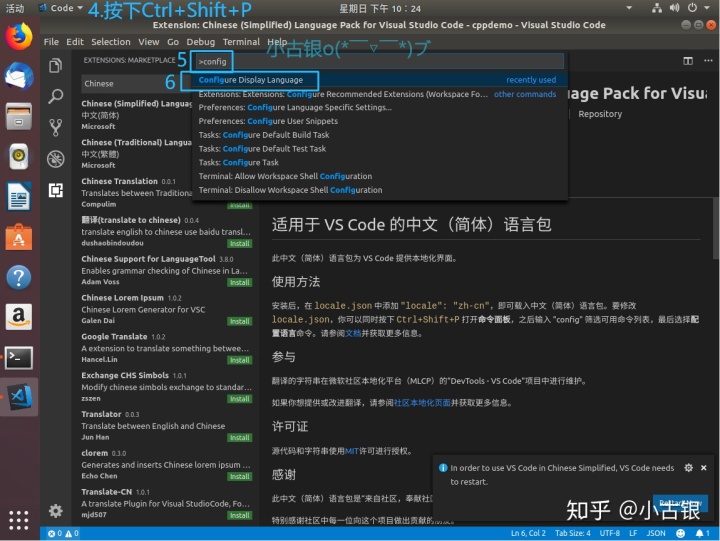Image resolution: width=720 pixels, height=541 pixels.
Task: Launch Thunderbird mail from the dock
Action: tap(19, 76)
